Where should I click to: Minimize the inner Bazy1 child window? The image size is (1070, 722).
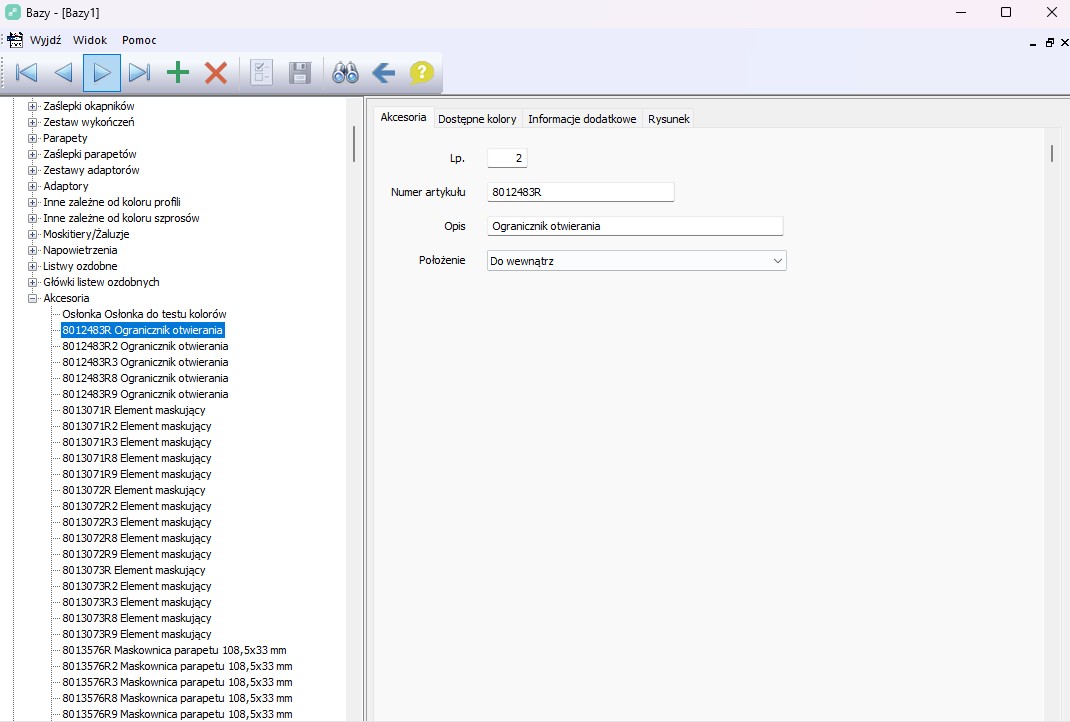1032,43
